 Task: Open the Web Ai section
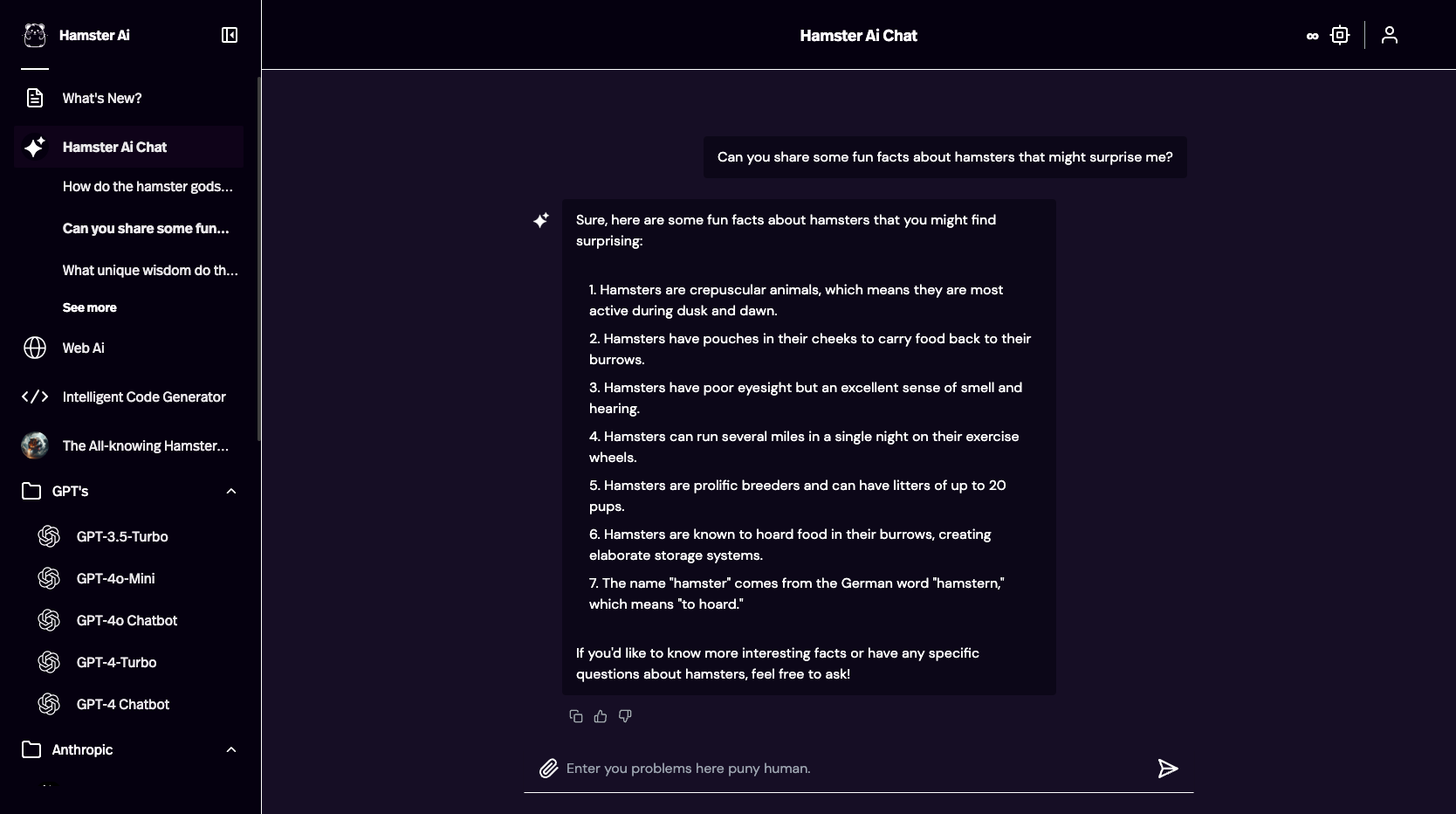point(83,348)
